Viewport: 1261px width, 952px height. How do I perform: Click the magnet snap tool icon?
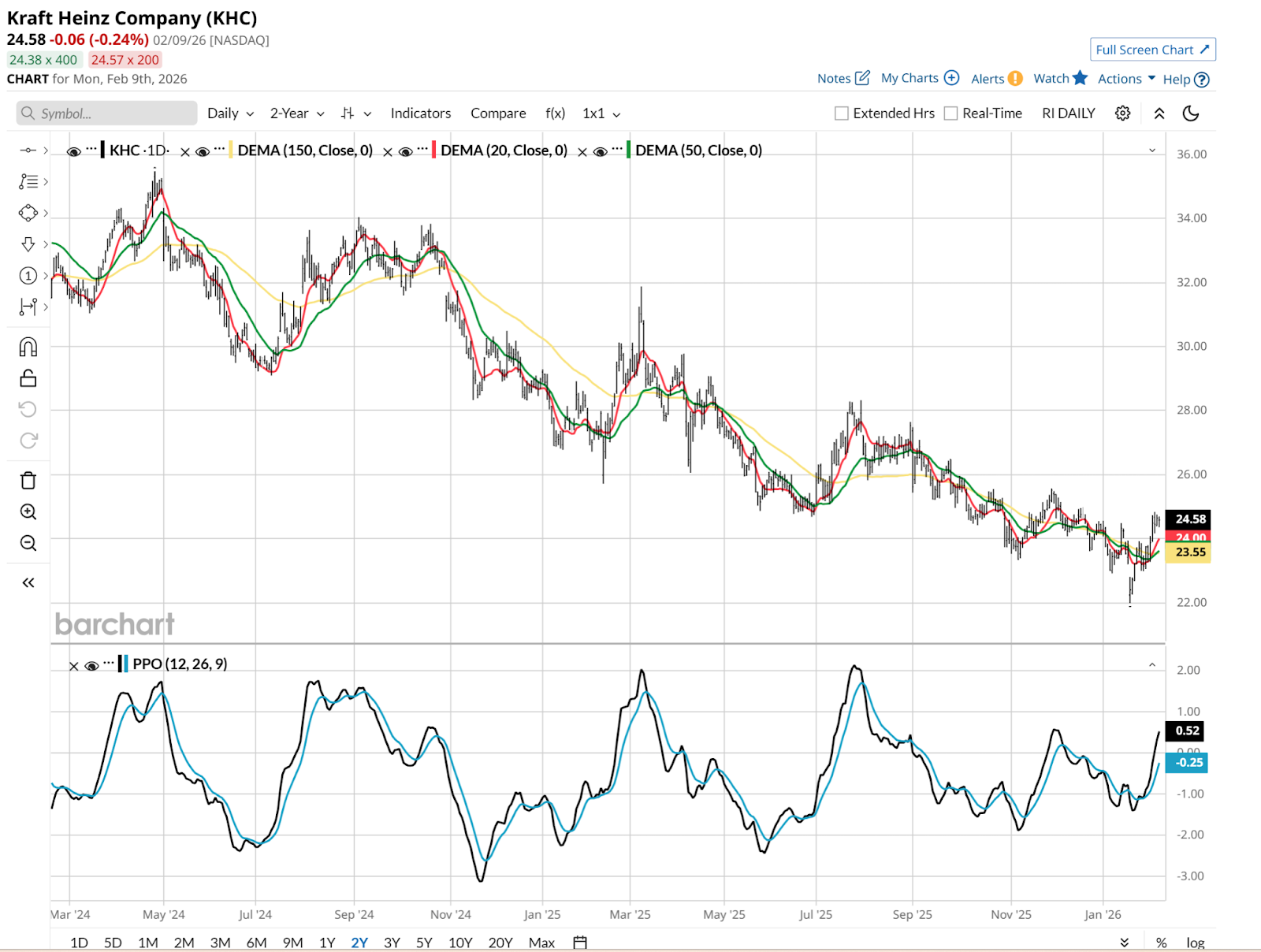(x=28, y=347)
